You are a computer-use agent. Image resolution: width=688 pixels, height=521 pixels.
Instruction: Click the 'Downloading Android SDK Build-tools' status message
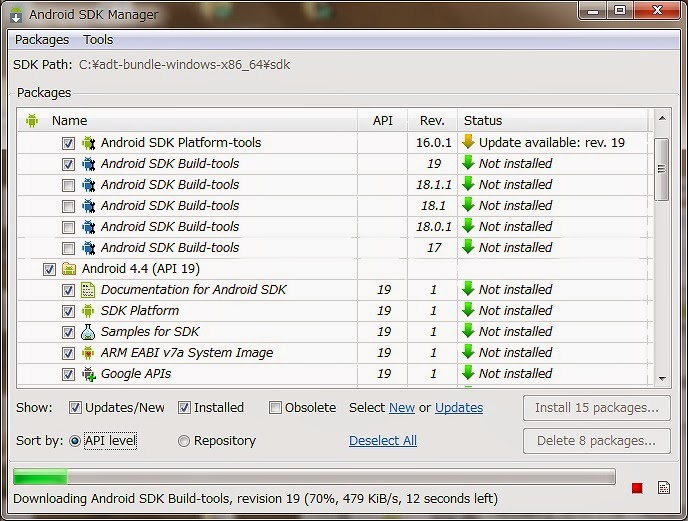(255, 499)
